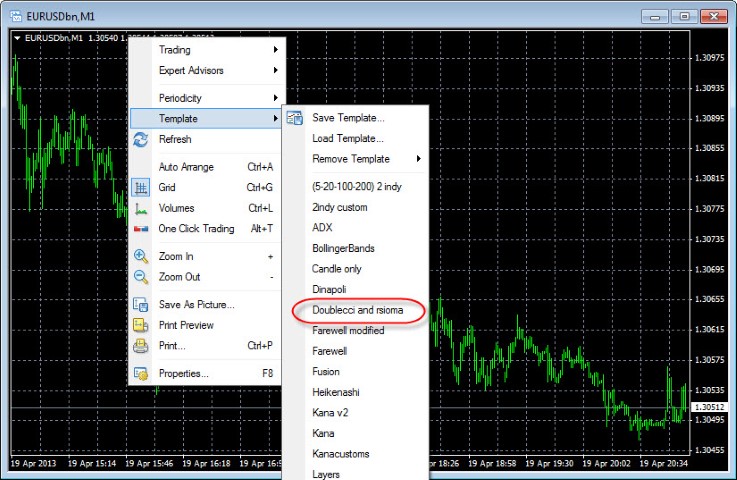Toggle One Click Trading option
The image size is (737, 480).
tap(205, 229)
